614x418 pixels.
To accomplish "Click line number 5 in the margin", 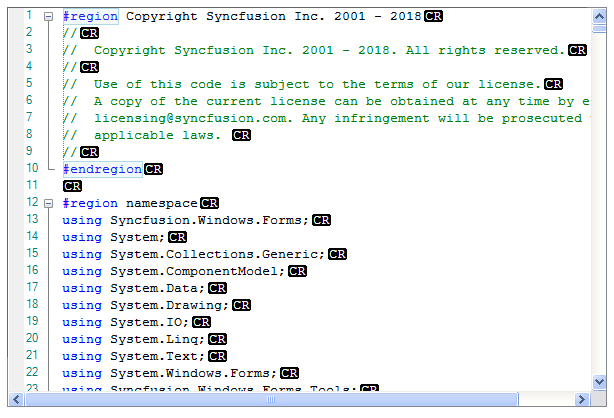I will [29, 83].
